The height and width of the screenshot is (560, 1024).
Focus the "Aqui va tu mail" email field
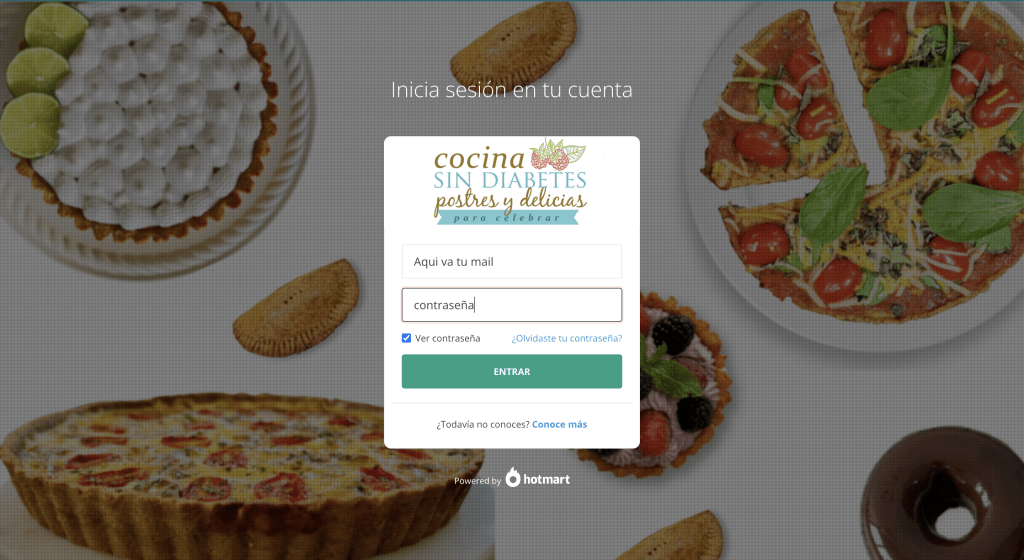[x=511, y=262]
